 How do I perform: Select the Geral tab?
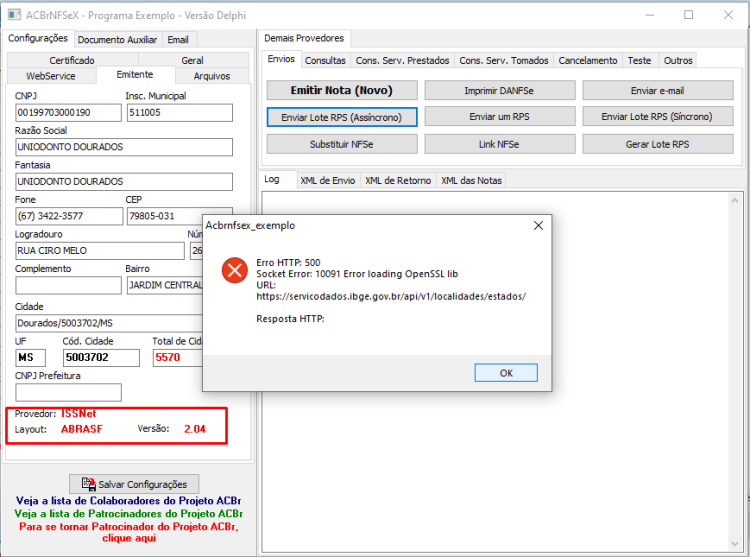[x=192, y=60]
